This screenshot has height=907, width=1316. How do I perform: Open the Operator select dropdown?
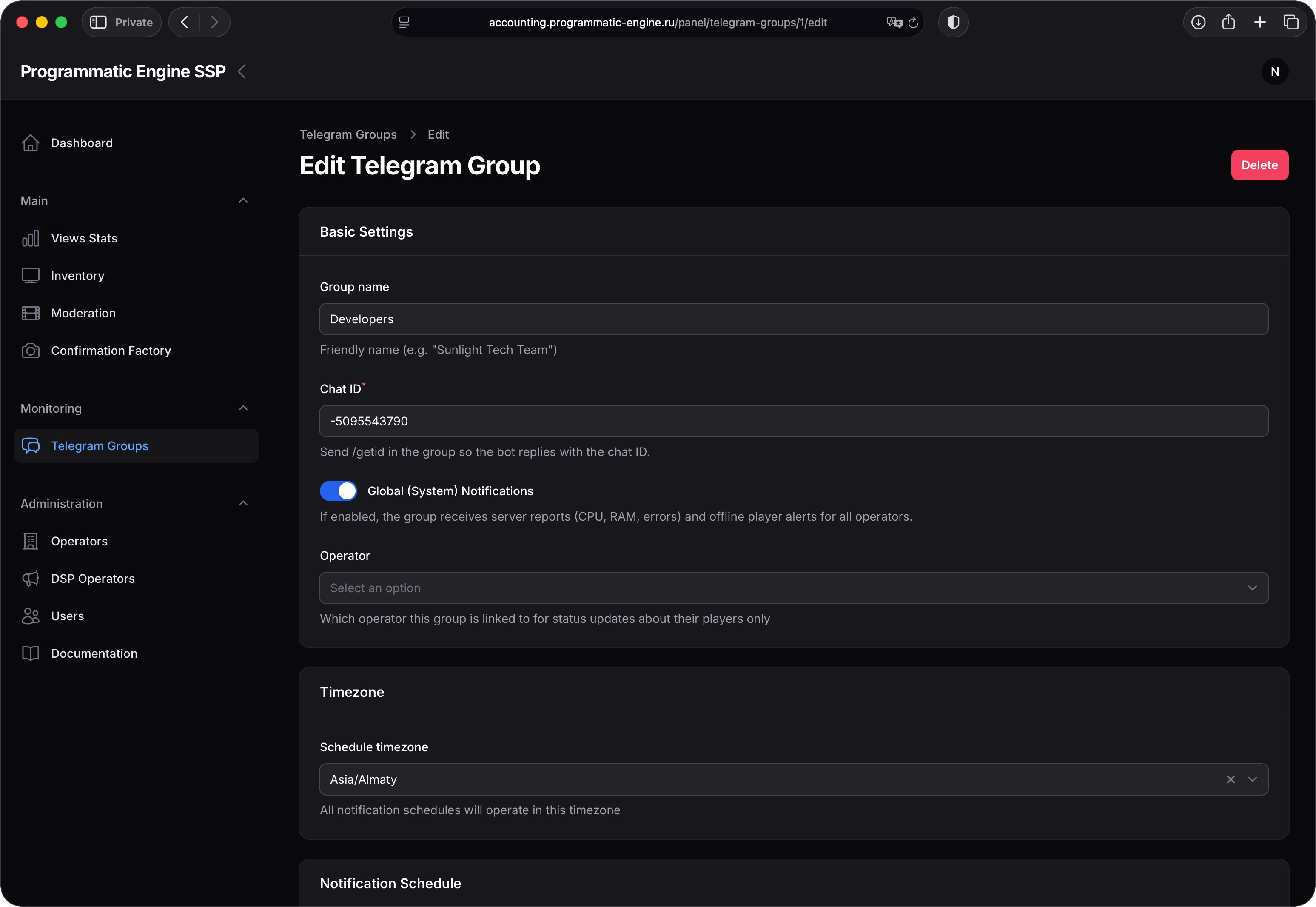point(793,588)
